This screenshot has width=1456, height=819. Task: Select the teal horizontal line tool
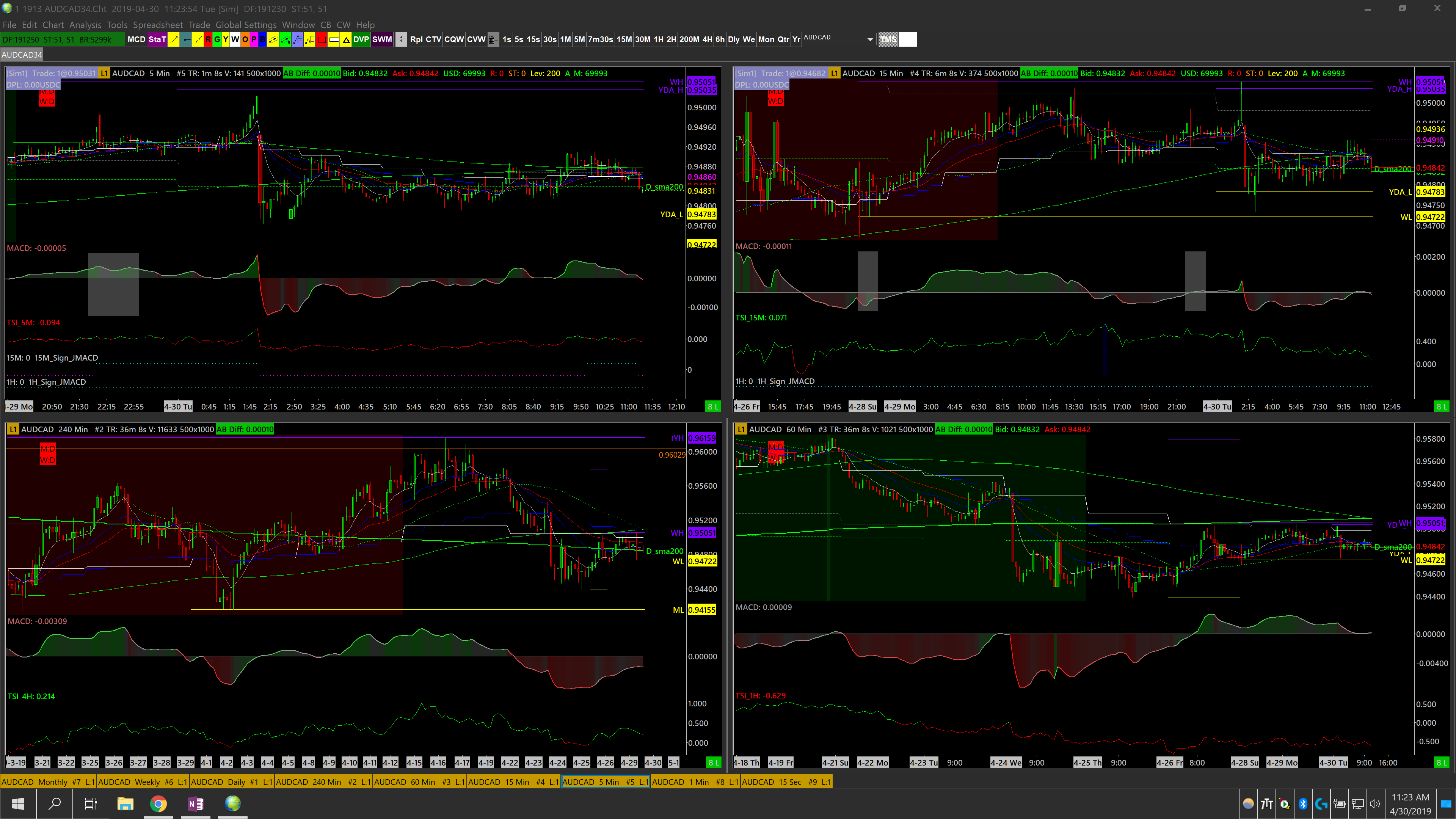click(x=186, y=39)
